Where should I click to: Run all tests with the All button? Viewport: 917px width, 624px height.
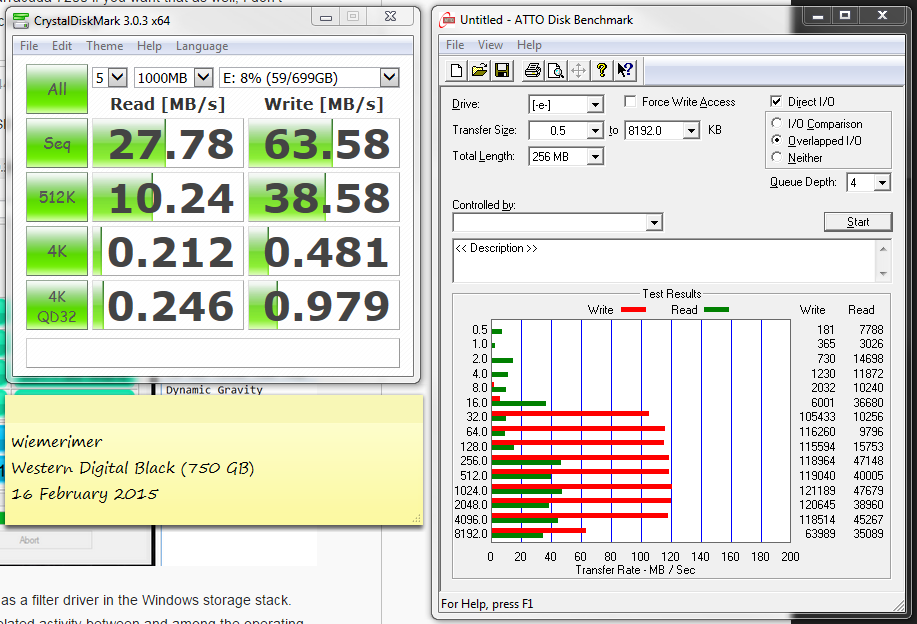click(57, 88)
